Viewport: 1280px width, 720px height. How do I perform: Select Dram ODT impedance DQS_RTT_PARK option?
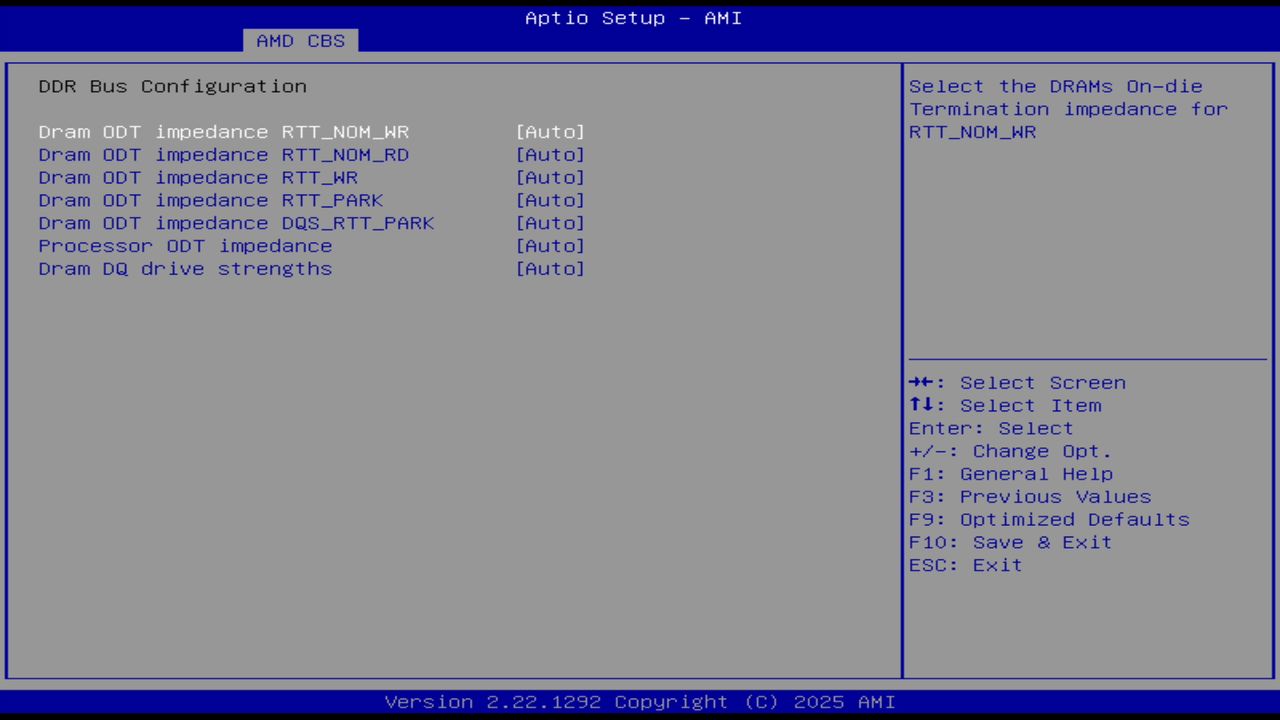point(237,224)
